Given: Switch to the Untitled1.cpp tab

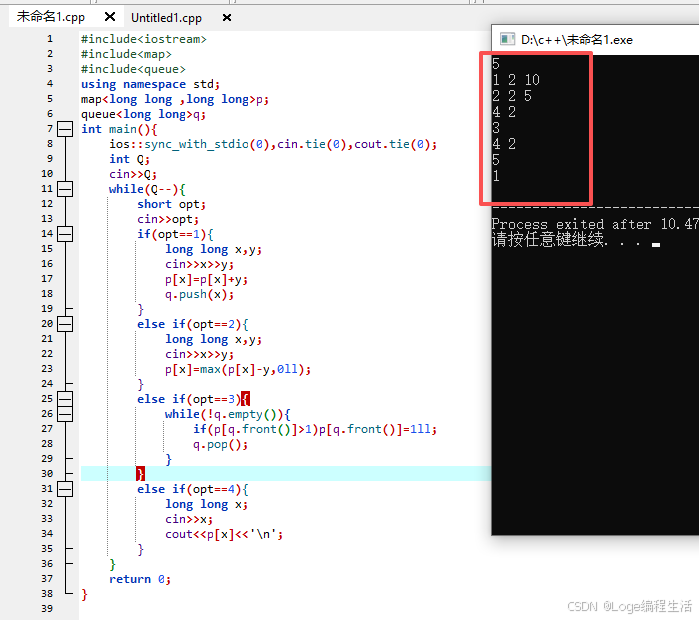Looking at the screenshot, I should pos(166,18).
